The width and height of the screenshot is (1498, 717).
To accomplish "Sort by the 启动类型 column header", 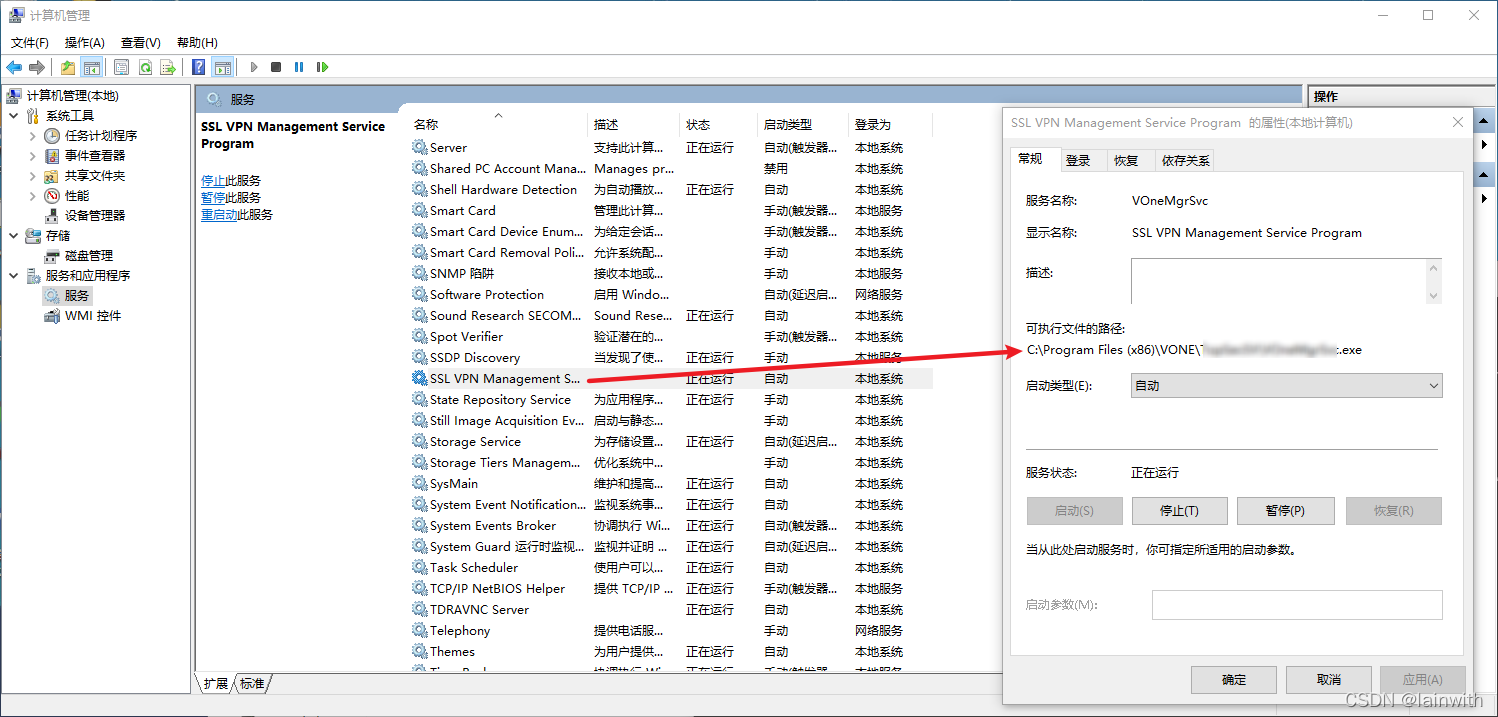I will tap(802, 125).
